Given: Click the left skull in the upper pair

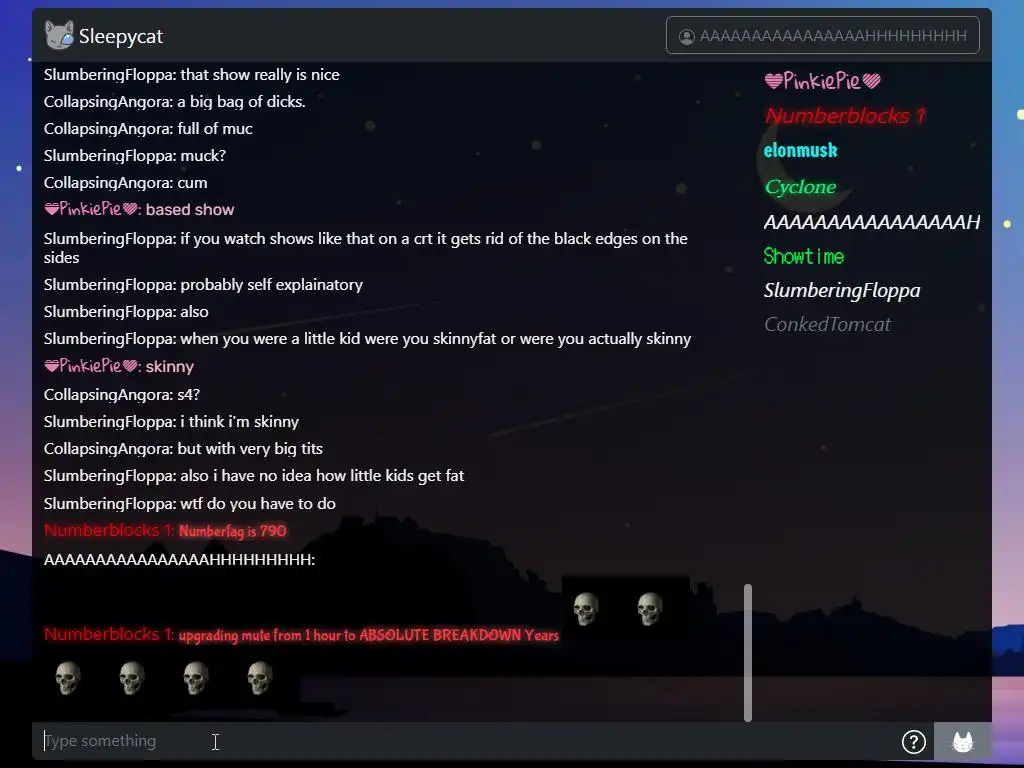Looking at the screenshot, I should [586, 609].
